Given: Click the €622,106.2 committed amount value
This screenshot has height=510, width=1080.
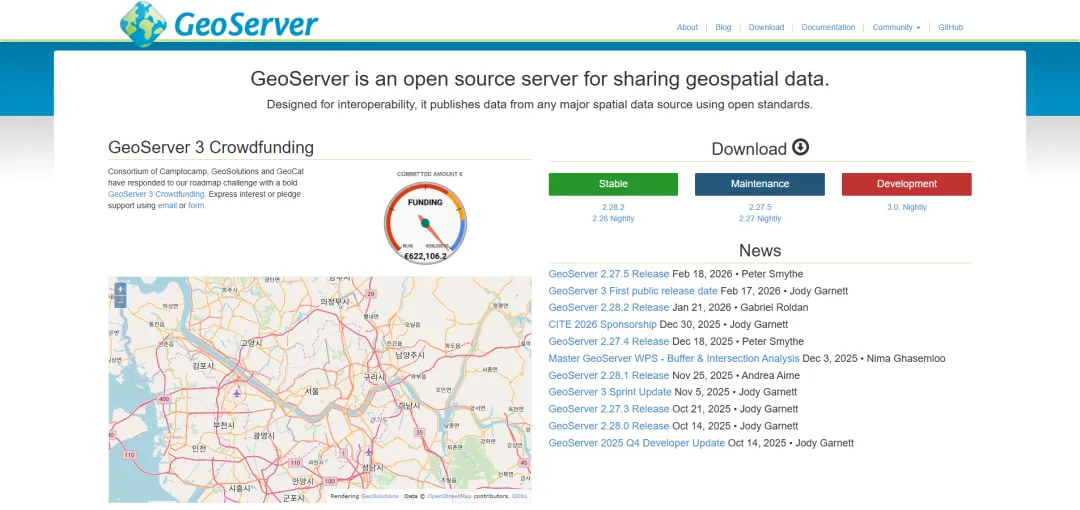Looking at the screenshot, I should point(425,256).
